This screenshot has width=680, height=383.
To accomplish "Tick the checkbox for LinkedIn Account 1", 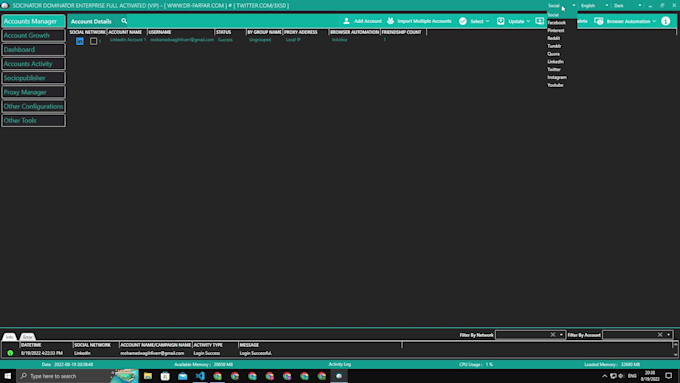I will coord(93,41).
